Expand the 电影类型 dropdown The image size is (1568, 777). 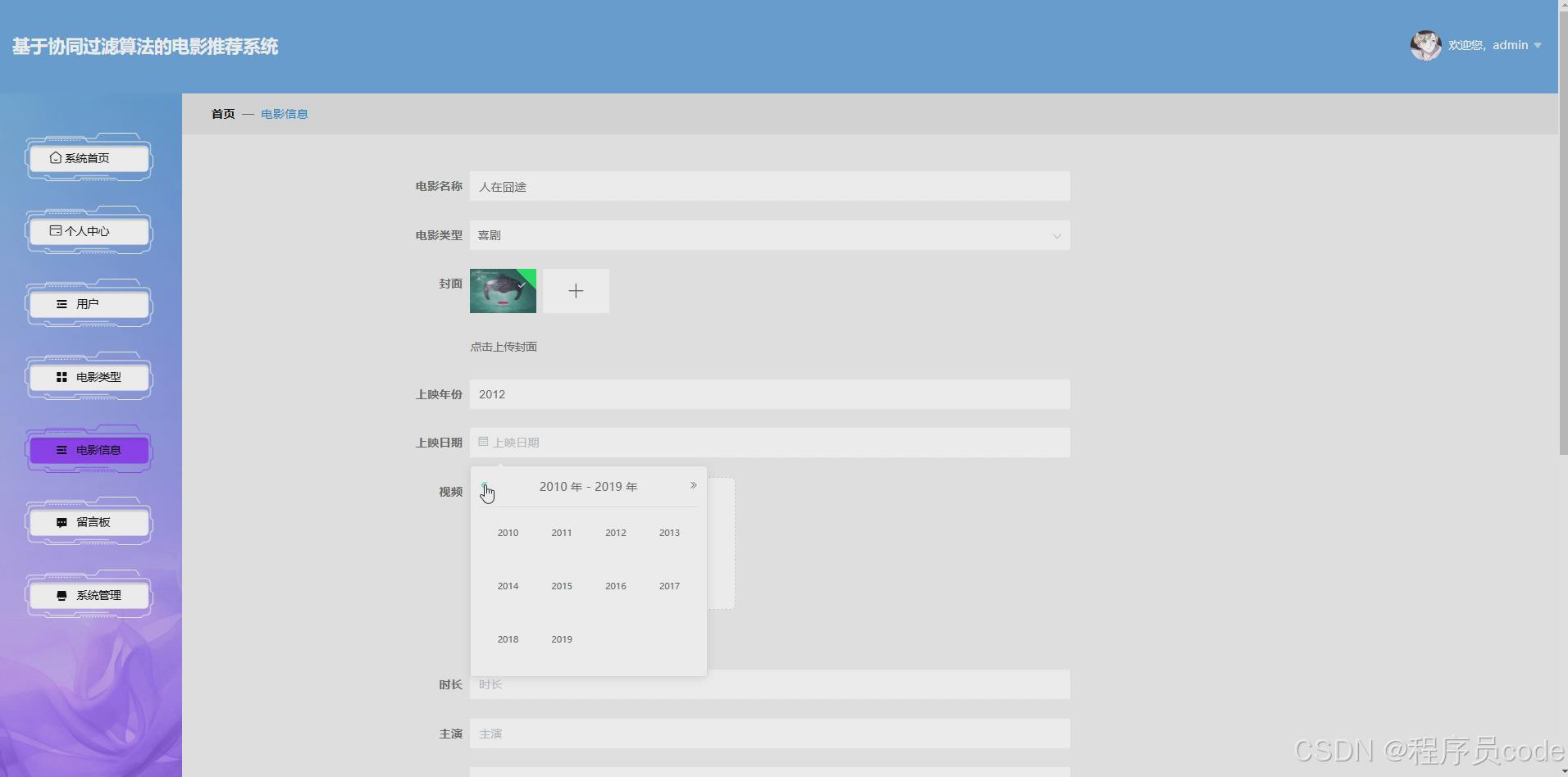[x=769, y=235]
